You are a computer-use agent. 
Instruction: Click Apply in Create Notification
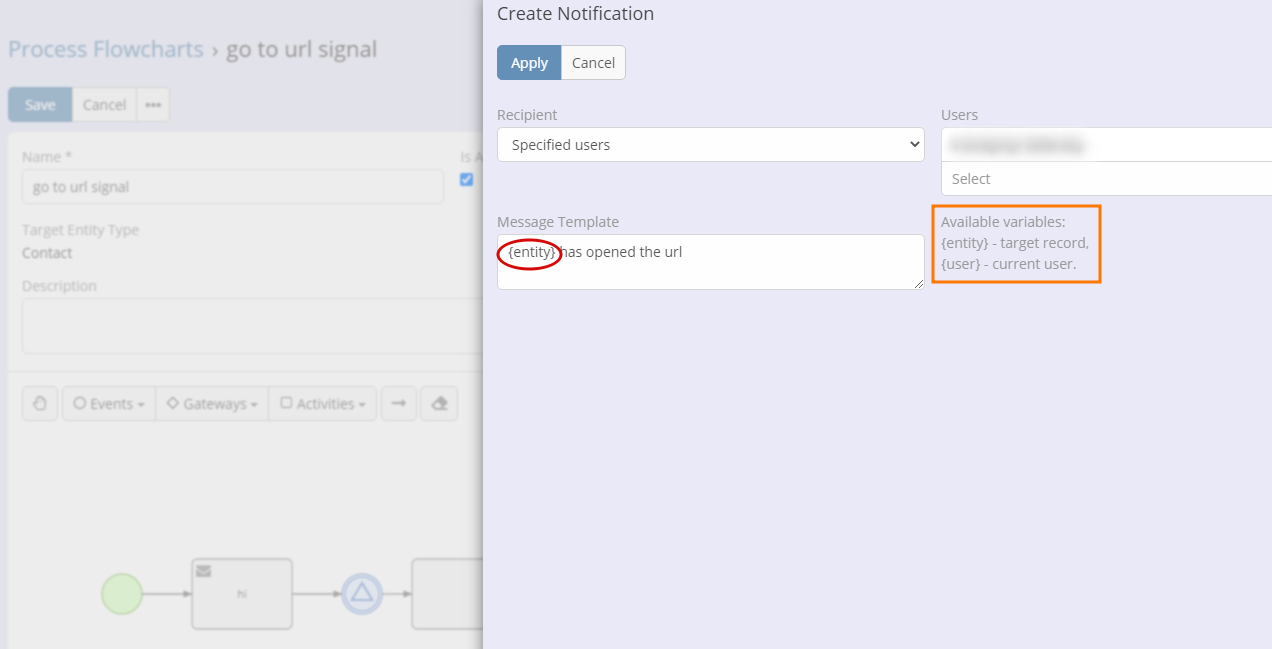[529, 63]
